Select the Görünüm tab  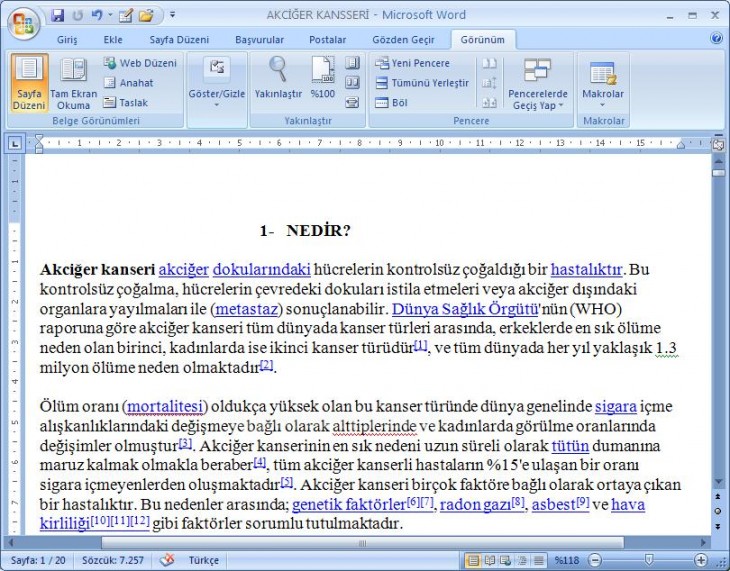pos(483,40)
